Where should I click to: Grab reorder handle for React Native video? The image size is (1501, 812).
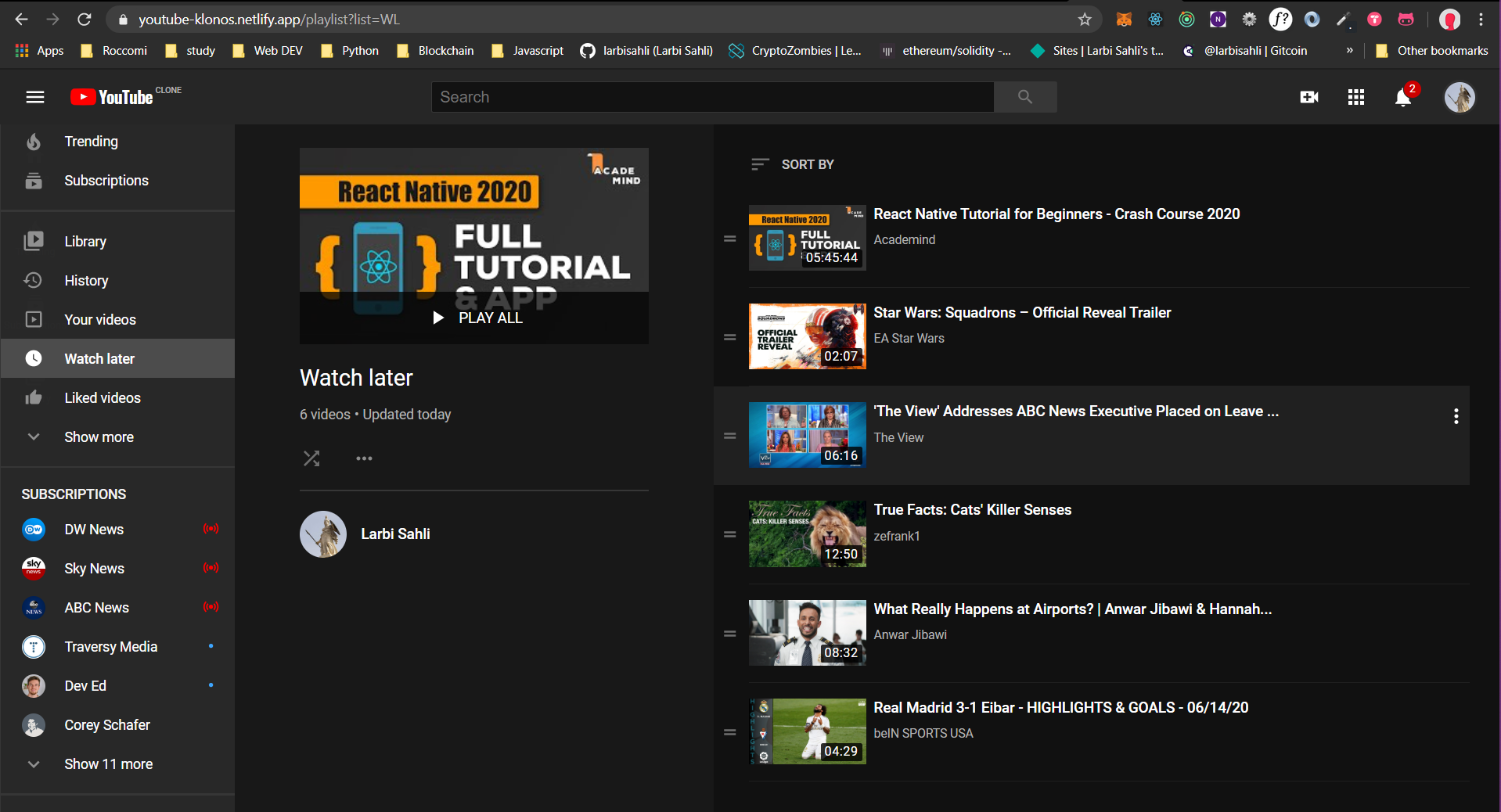(x=730, y=239)
